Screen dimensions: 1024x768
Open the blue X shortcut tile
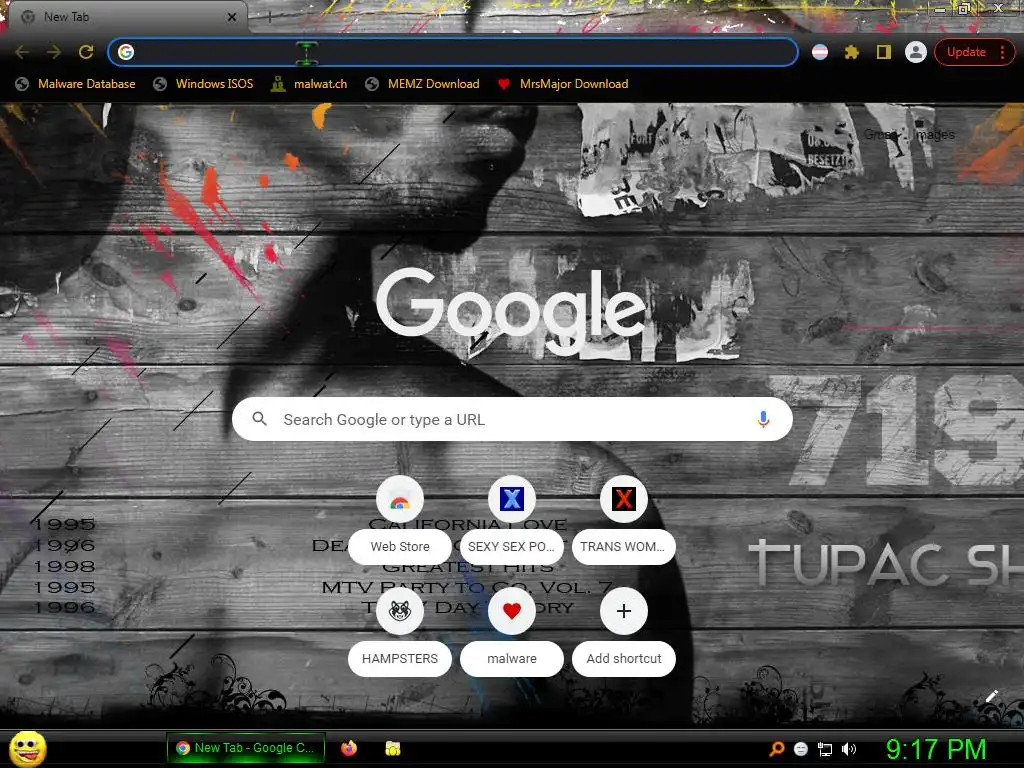click(512, 500)
